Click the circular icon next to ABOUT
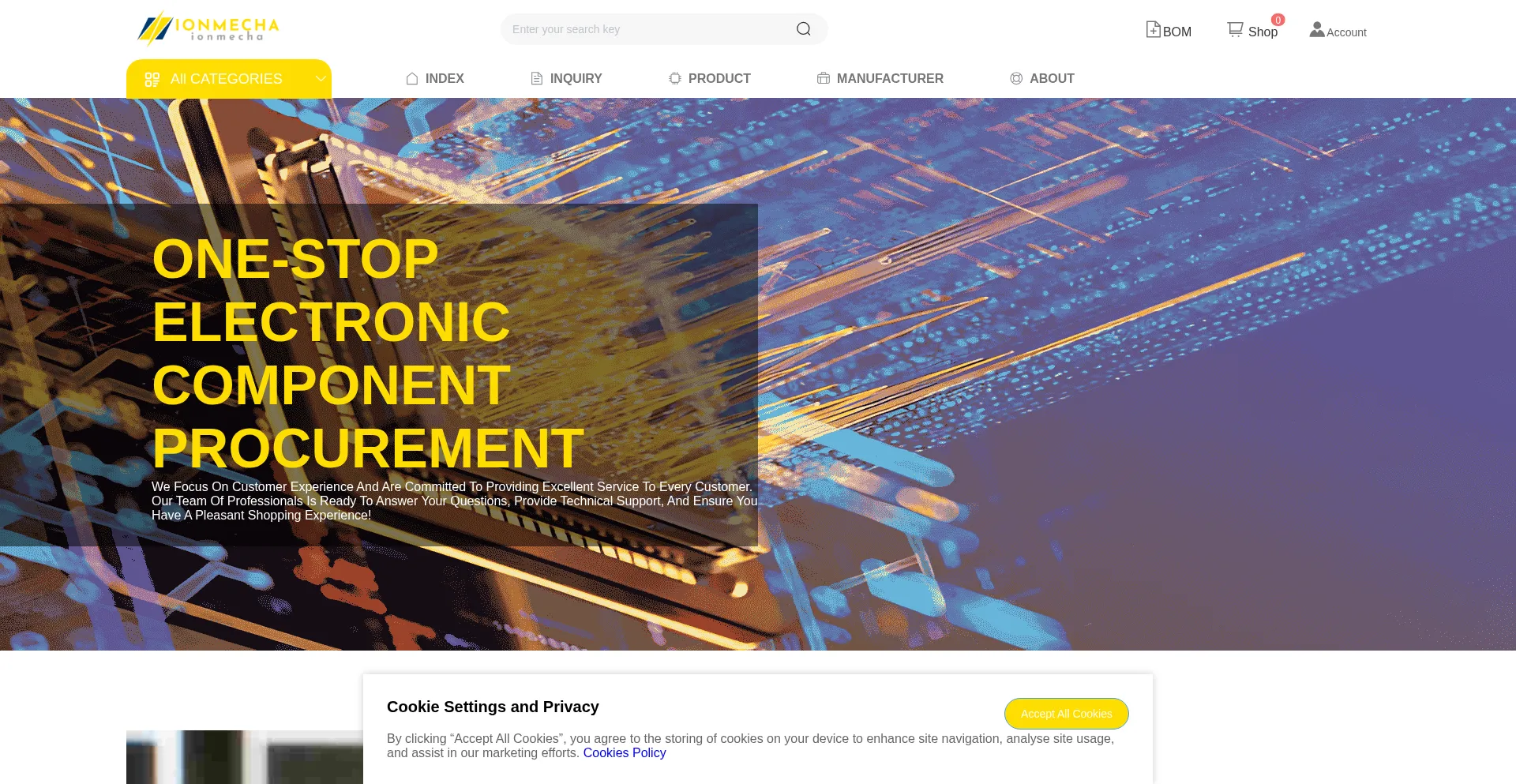The height and width of the screenshot is (784, 1516). [x=1016, y=79]
